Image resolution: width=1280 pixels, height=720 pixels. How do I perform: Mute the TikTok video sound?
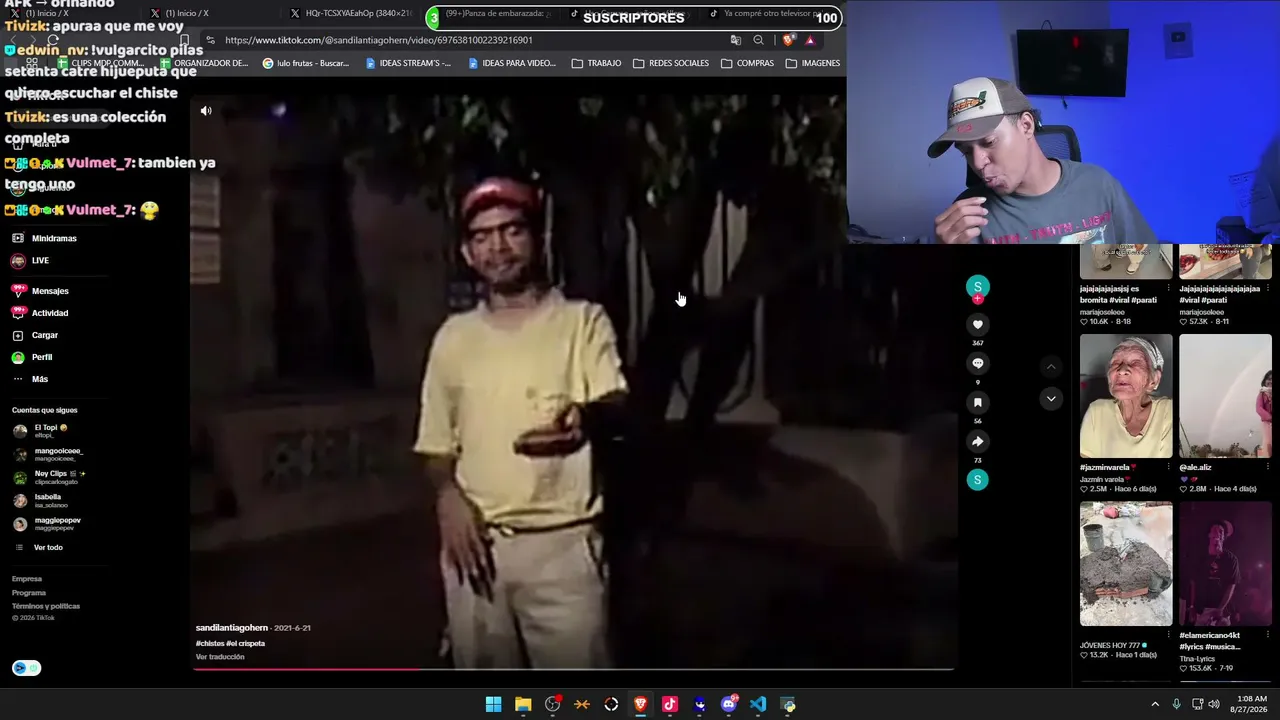pos(206,111)
